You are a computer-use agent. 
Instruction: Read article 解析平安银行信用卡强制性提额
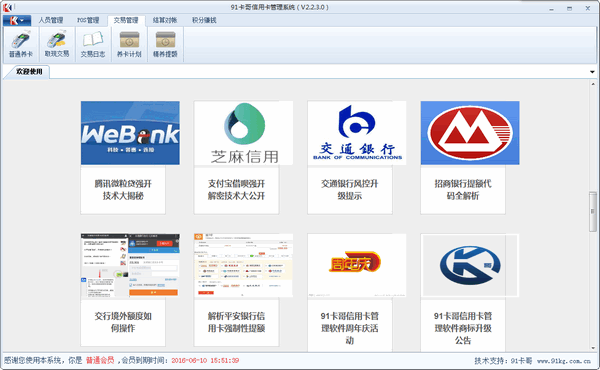tap(236, 322)
